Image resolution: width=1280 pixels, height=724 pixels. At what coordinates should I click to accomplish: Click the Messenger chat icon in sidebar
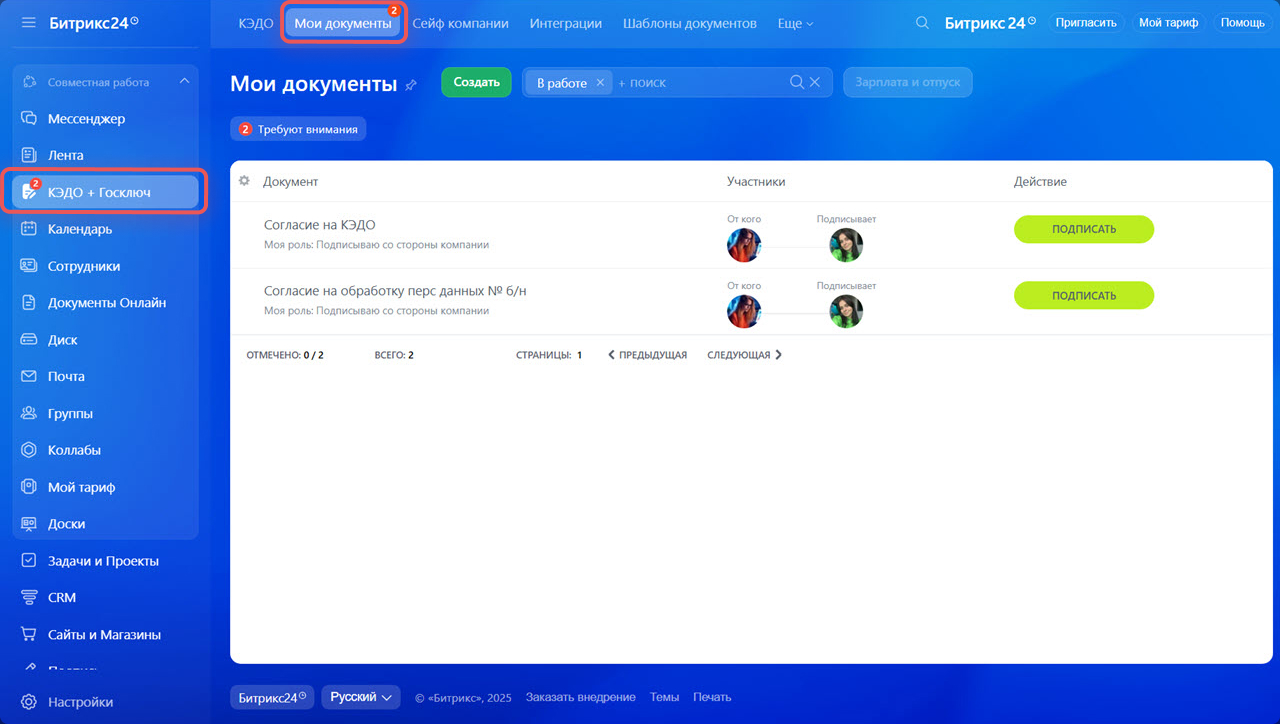[29, 119]
